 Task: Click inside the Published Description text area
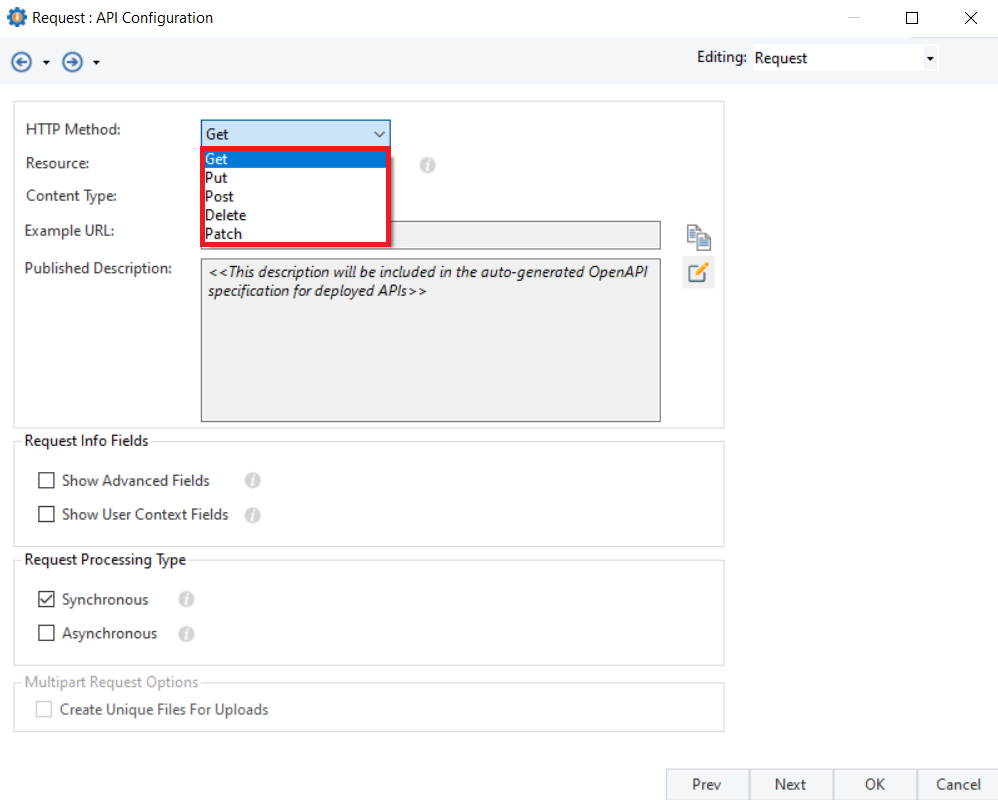point(430,350)
